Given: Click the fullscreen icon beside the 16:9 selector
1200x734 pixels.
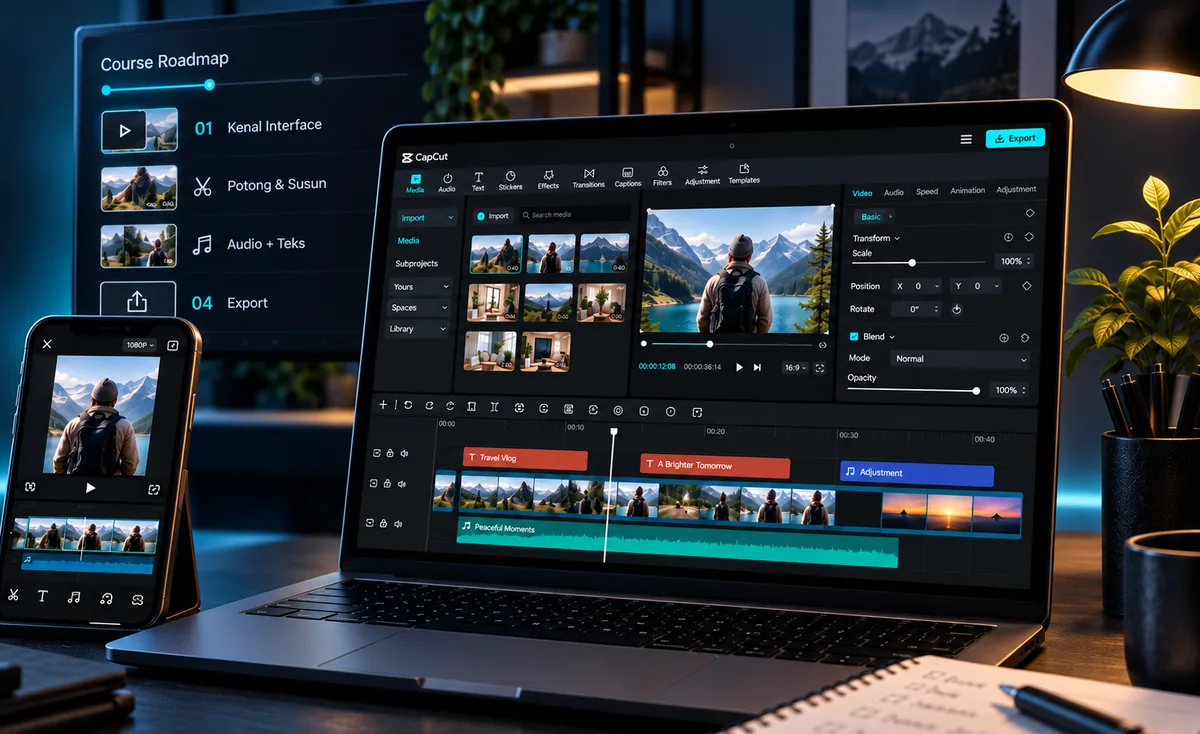Looking at the screenshot, I should point(820,368).
